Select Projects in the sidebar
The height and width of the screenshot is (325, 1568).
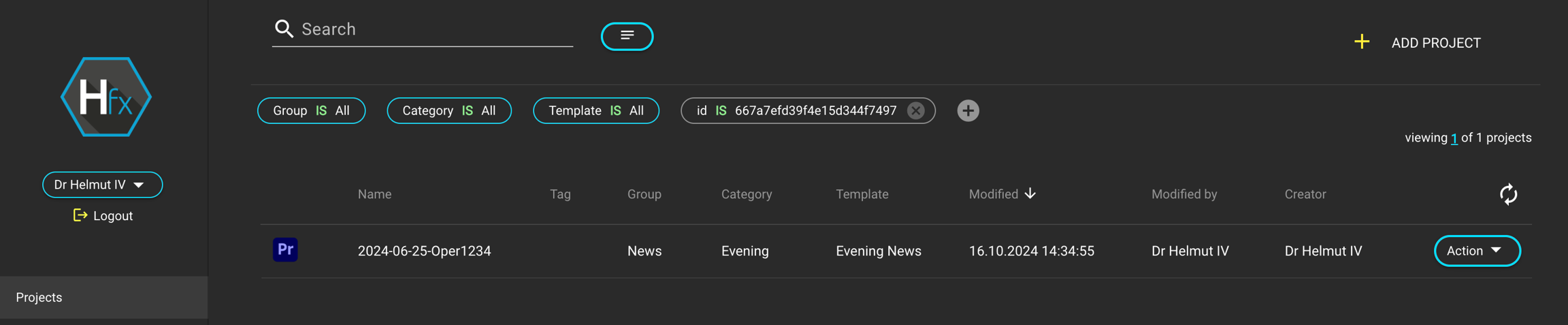click(39, 297)
